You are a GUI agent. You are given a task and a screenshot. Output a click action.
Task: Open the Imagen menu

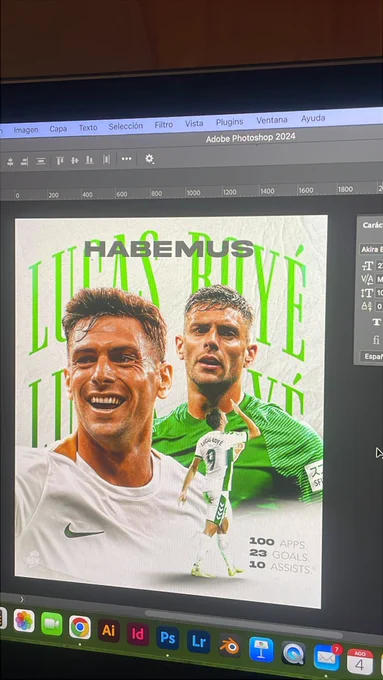tap(26, 130)
